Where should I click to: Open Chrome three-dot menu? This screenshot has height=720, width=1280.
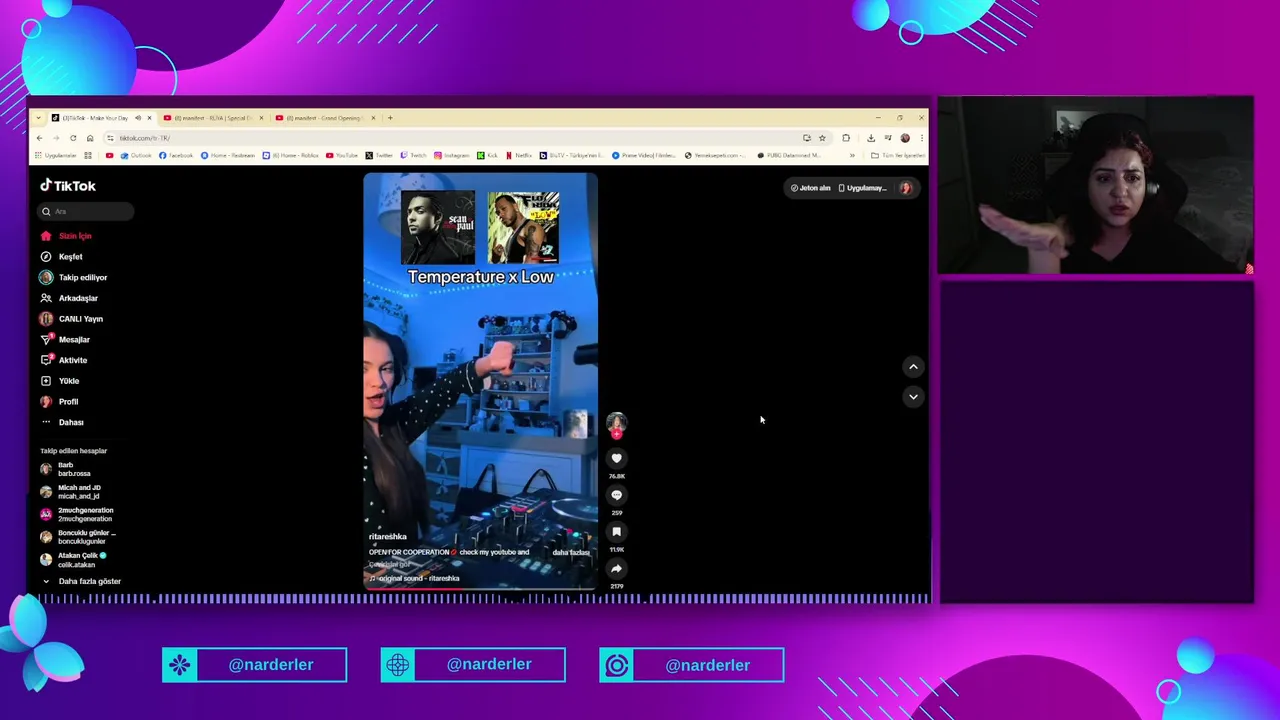[921, 138]
